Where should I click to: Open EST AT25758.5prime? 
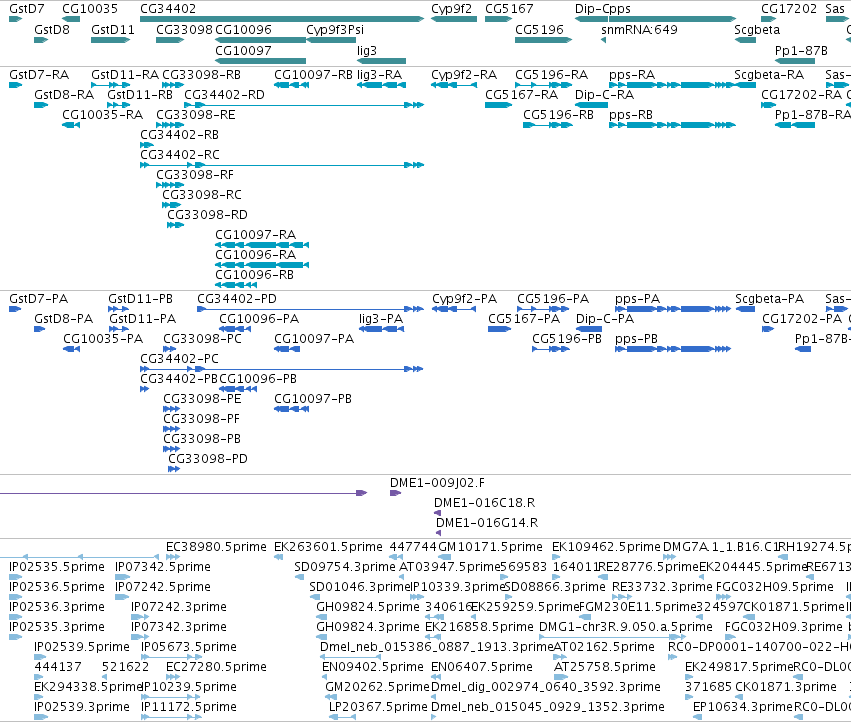(605, 667)
